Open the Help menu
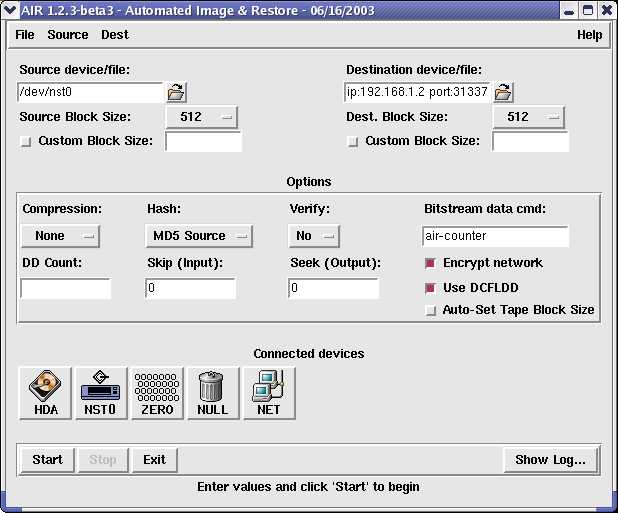618x513 pixels. (x=589, y=35)
